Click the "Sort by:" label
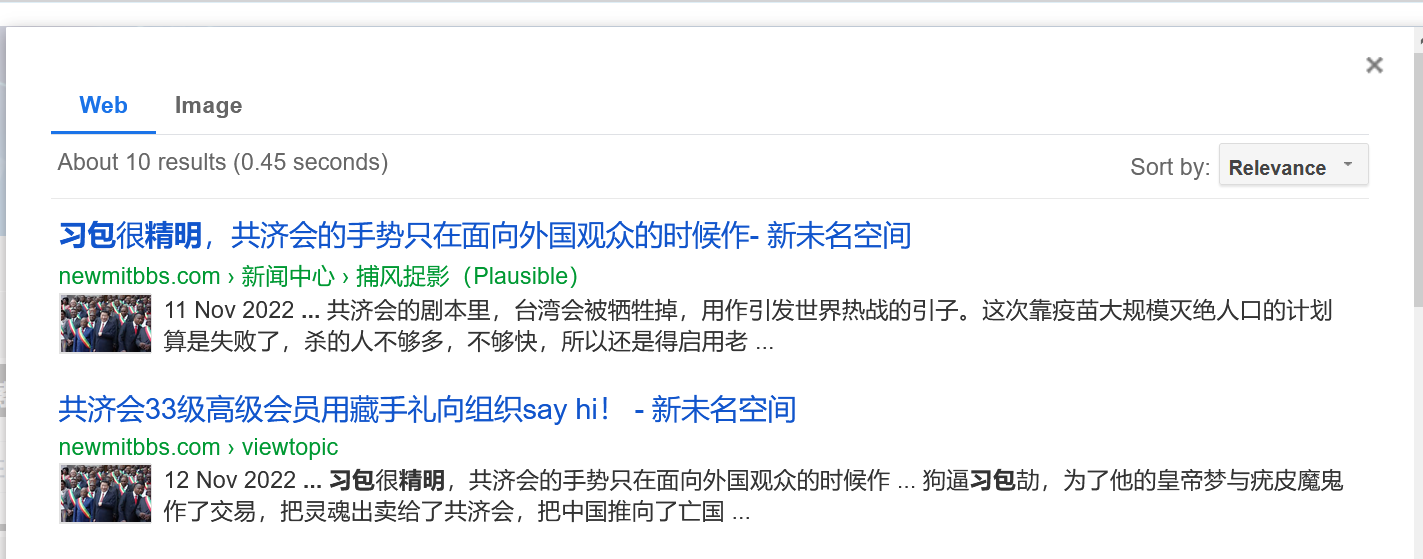 [1170, 167]
